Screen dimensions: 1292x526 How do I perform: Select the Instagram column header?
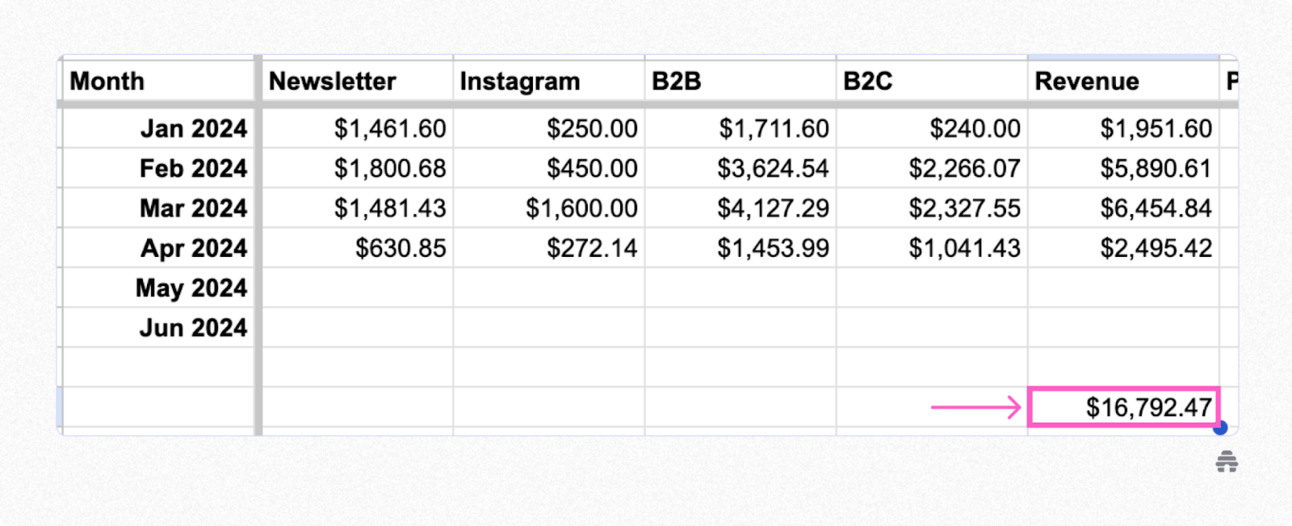point(549,81)
